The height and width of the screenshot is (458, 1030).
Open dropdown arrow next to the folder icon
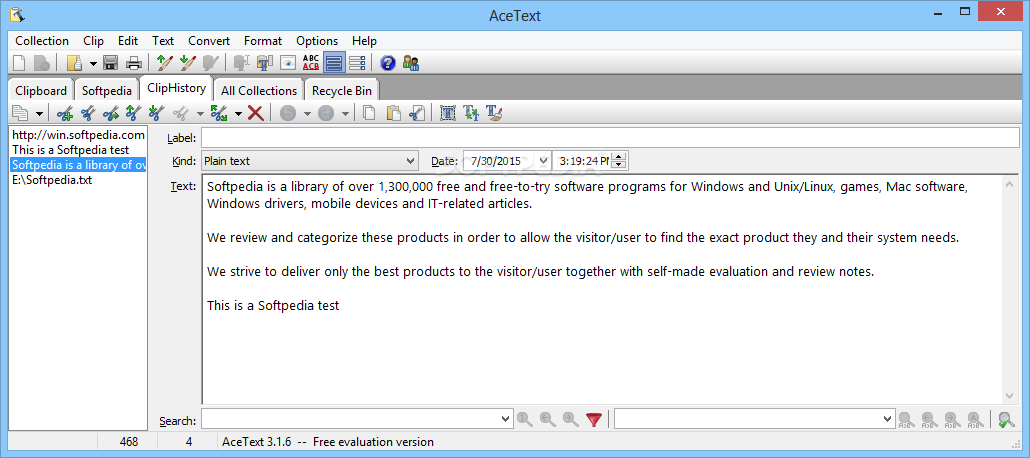click(93, 64)
